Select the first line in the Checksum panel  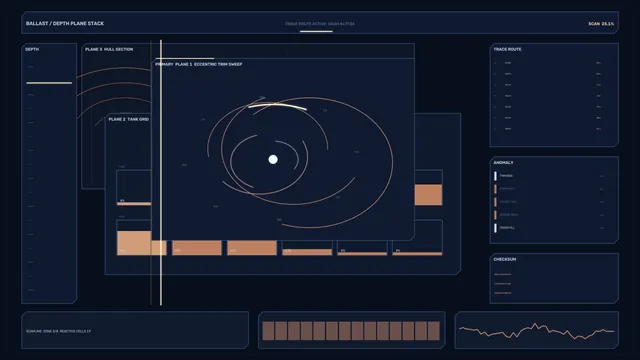[502, 274]
